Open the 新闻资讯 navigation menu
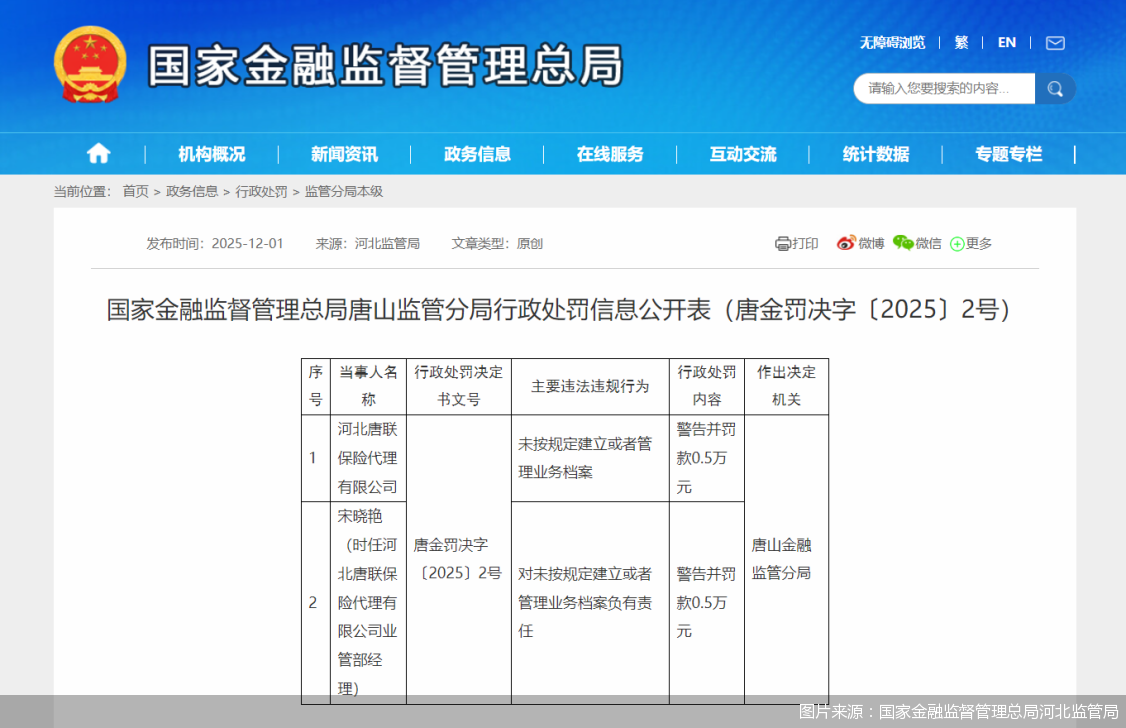Screen dimensions: 1126x728 [x=341, y=153]
